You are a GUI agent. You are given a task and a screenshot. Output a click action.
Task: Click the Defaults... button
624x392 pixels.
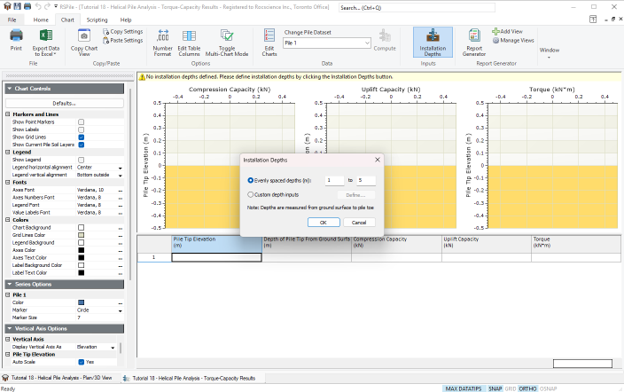[64, 103]
